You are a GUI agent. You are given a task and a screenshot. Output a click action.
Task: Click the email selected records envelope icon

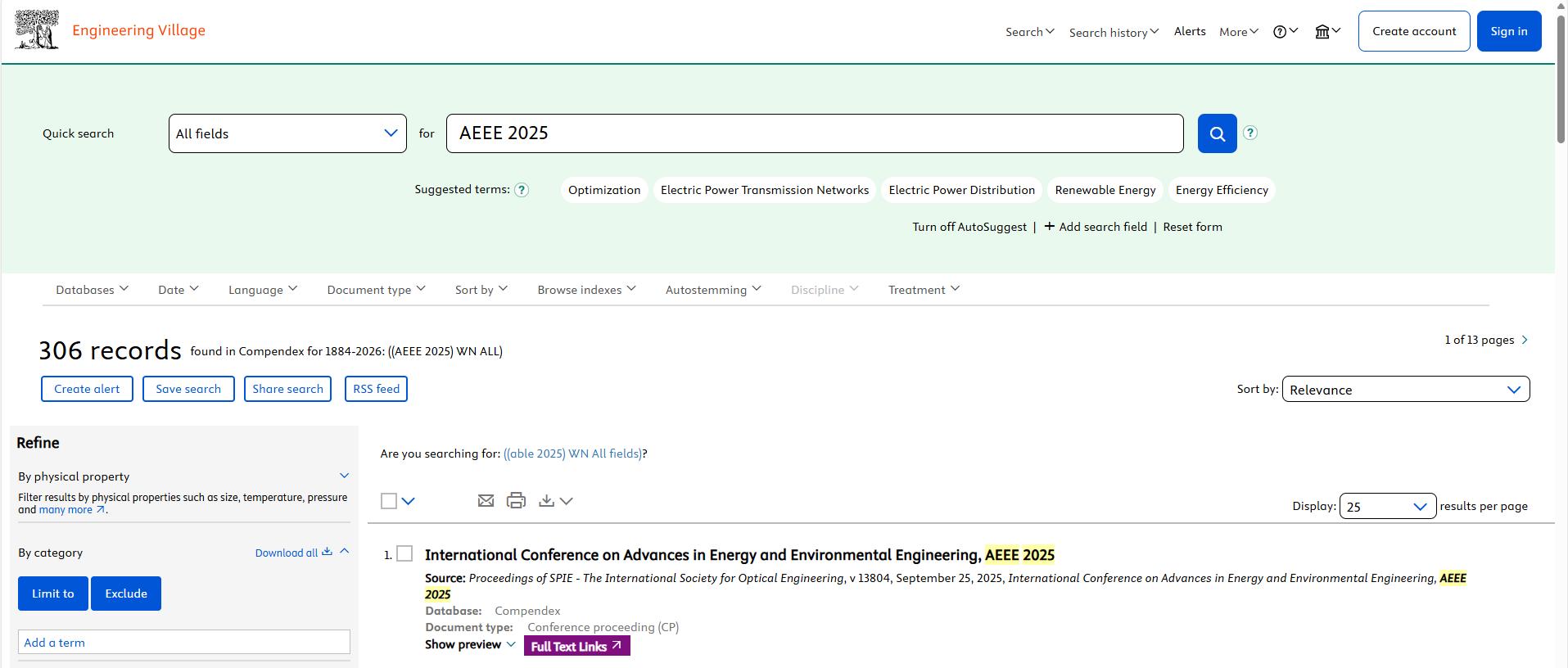pyautogui.click(x=486, y=500)
